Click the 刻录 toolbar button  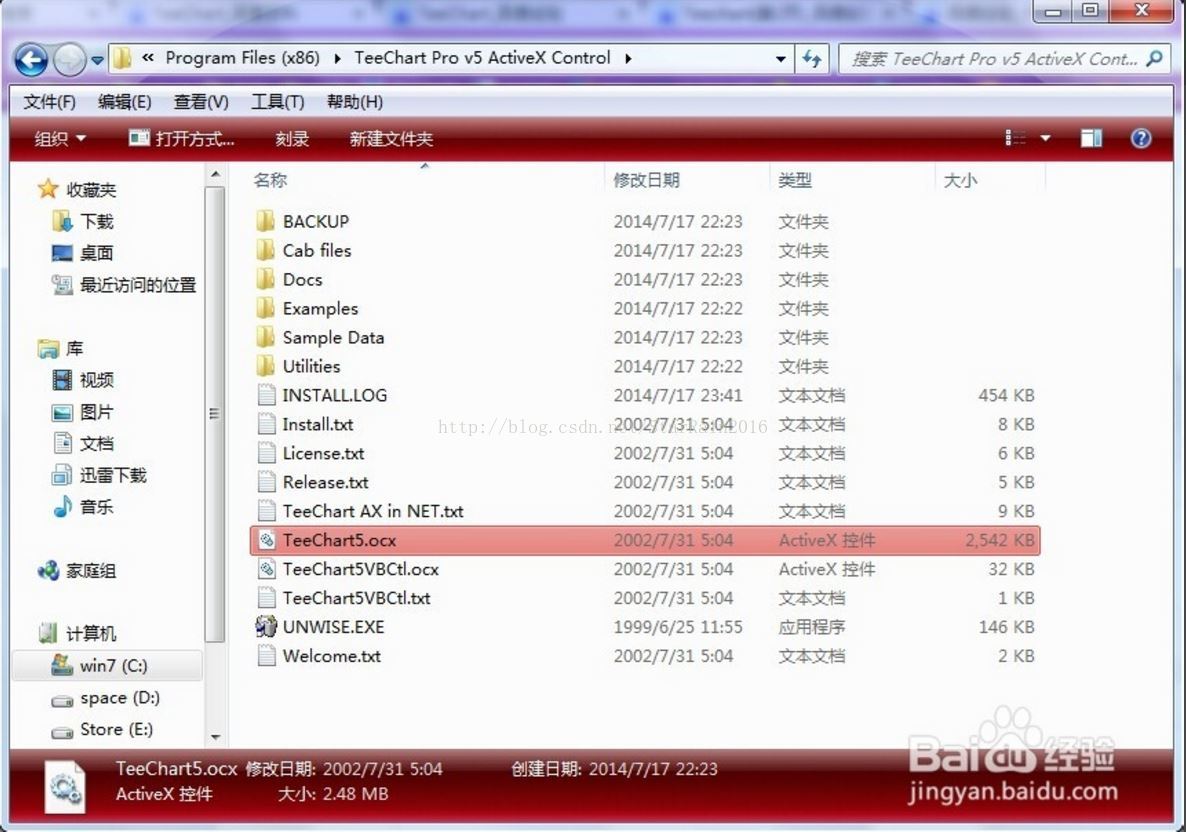292,138
